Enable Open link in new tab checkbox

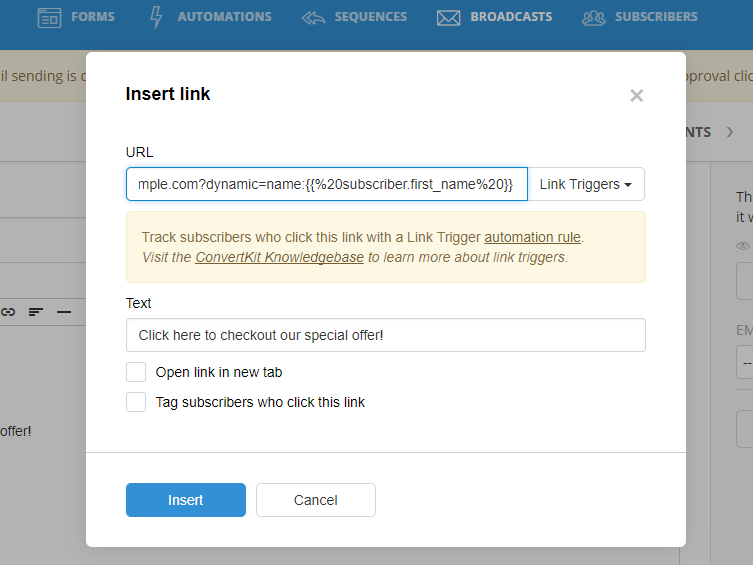[x=136, y=372]
